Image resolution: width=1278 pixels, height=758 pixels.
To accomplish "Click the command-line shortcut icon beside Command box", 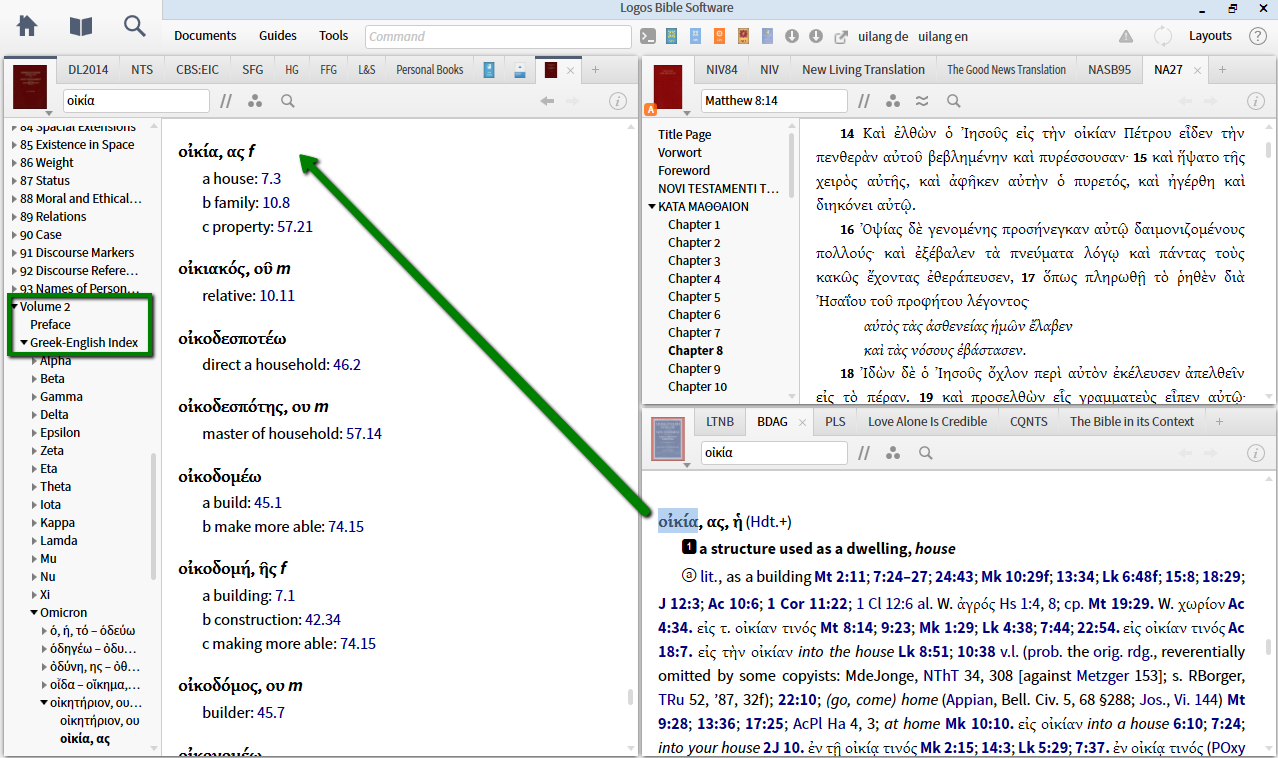I will coord(648,36).
